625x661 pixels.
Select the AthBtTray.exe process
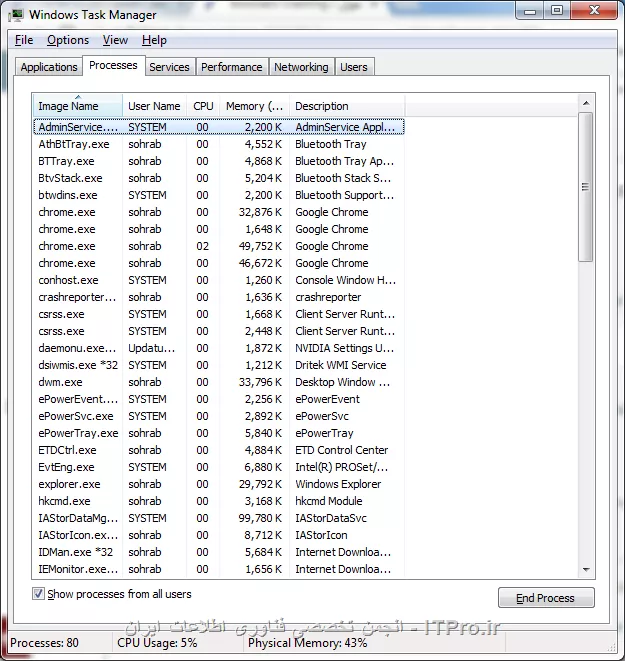tap(219, 144)
